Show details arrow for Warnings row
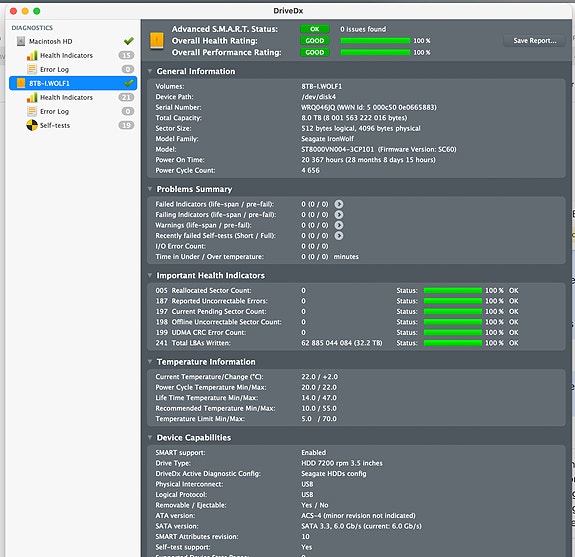Image resolution: width=575 pixels, height=557 pixels. coord(339,225)
